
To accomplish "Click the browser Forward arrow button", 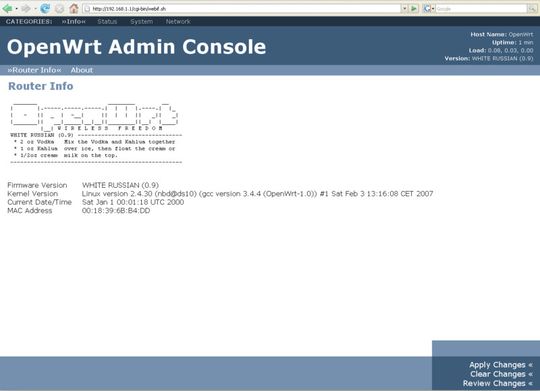I will pyautogui.click(x=25, y=8).
